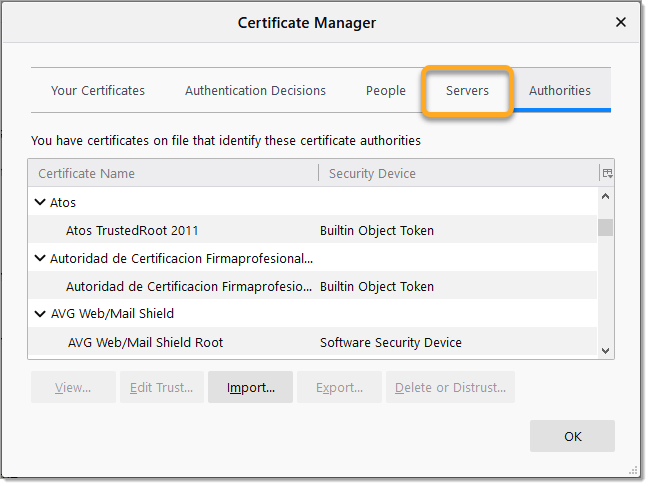Click the Delete or Distrust... button

coord(451,387)
